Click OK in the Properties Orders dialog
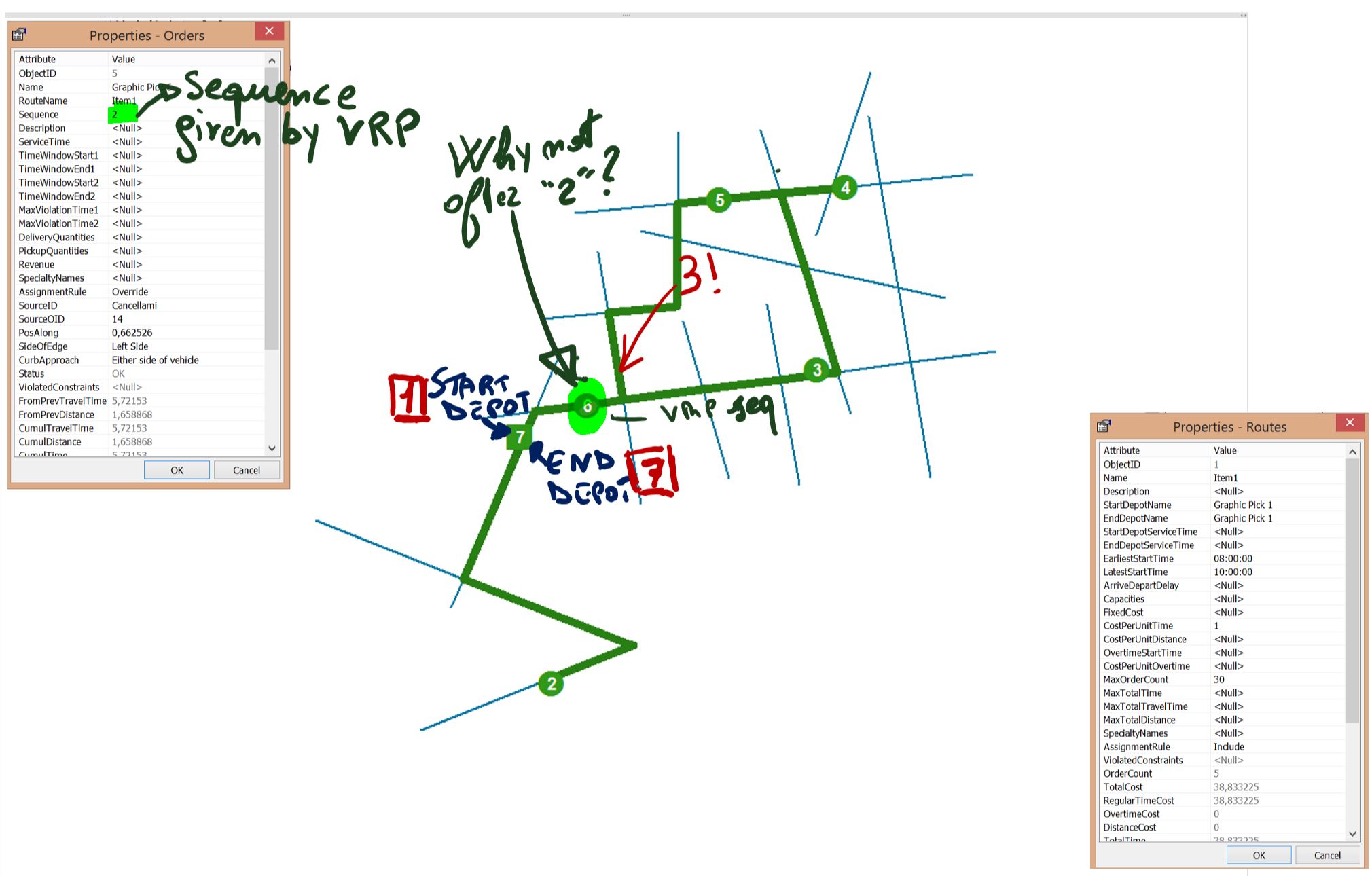The width and height of the screenshot is (1372, 876). (x=176, y=470)
